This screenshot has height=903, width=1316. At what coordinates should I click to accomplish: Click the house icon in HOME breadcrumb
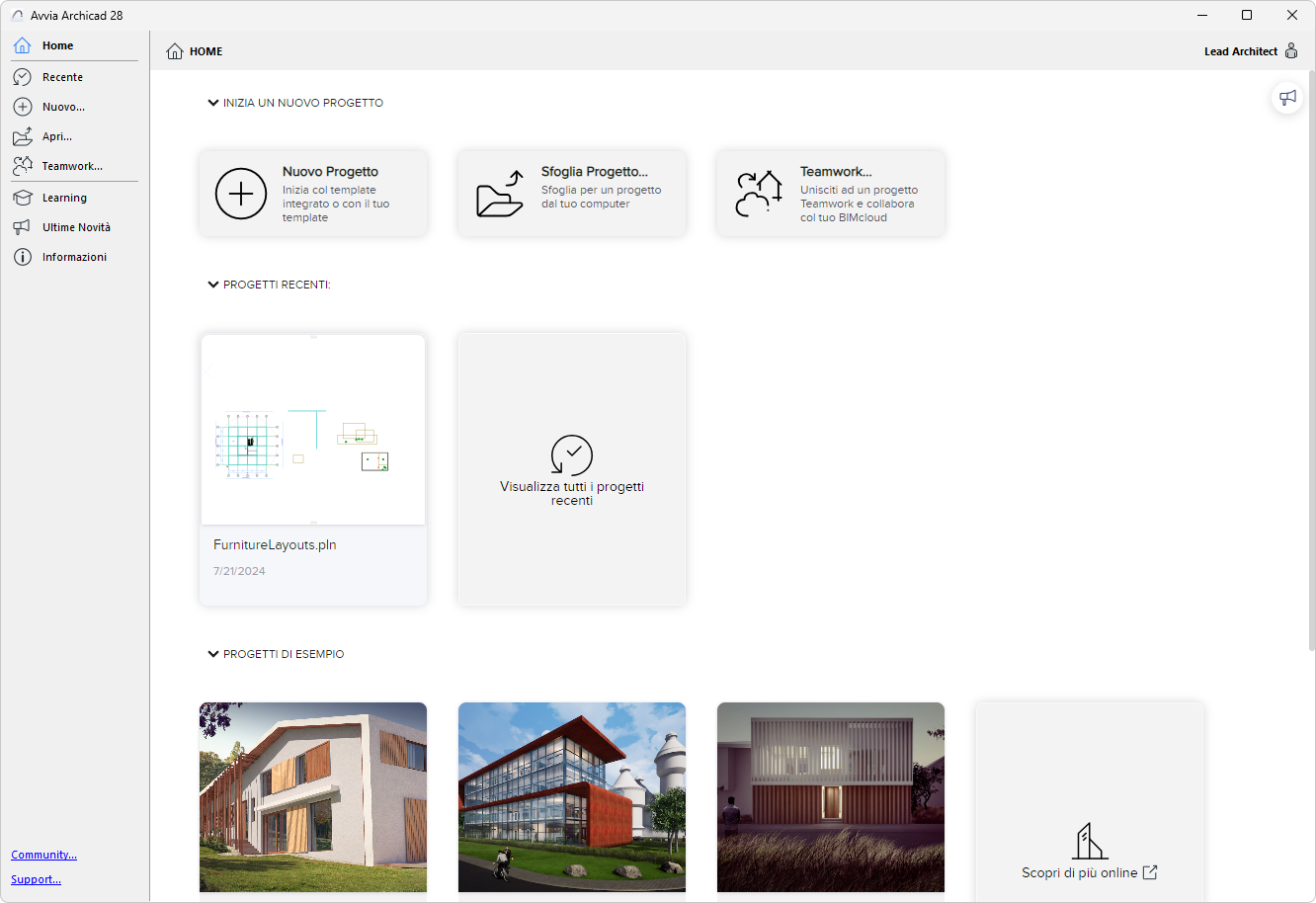coord(175,51)
